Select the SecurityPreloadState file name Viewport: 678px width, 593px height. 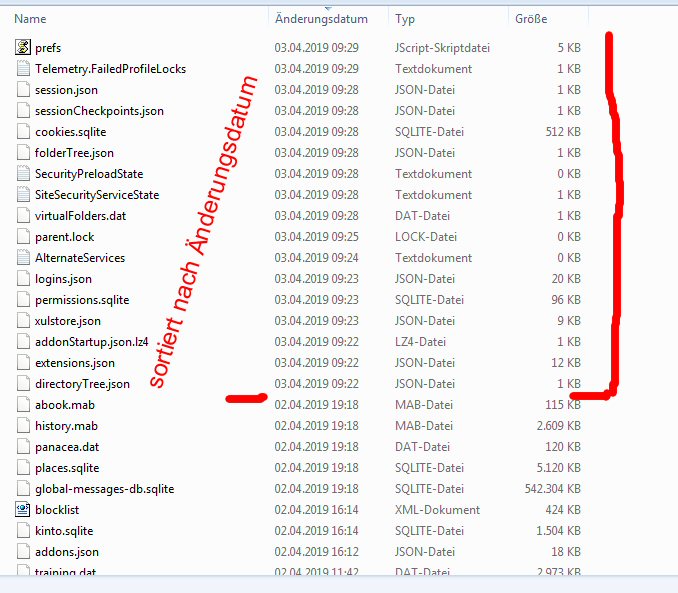[x=89, y=174]
